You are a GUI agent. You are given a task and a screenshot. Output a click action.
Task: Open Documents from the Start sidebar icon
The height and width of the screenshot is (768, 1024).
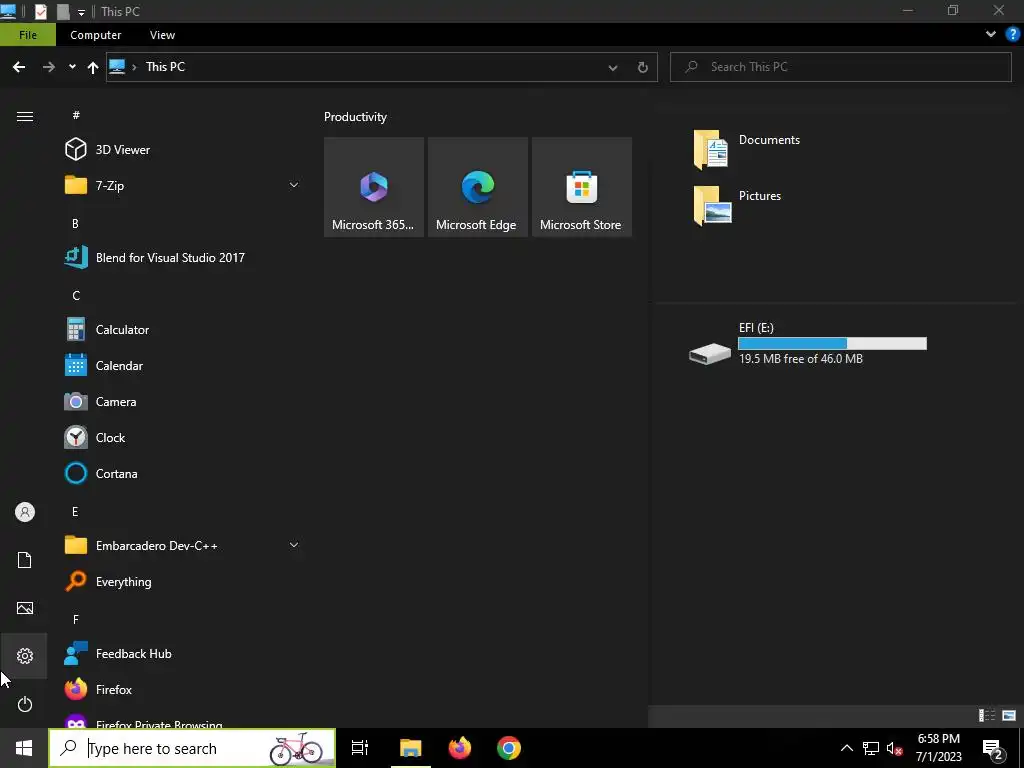[x=25, y=560]
